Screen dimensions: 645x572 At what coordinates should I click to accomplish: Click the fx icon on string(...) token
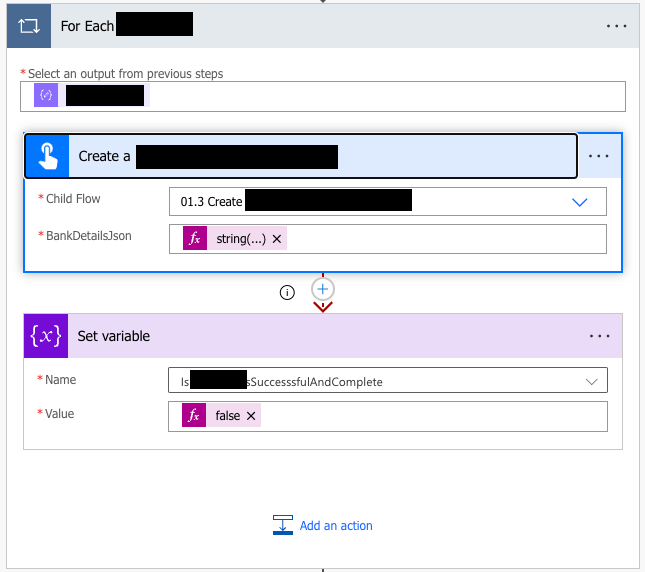(195, 239)
